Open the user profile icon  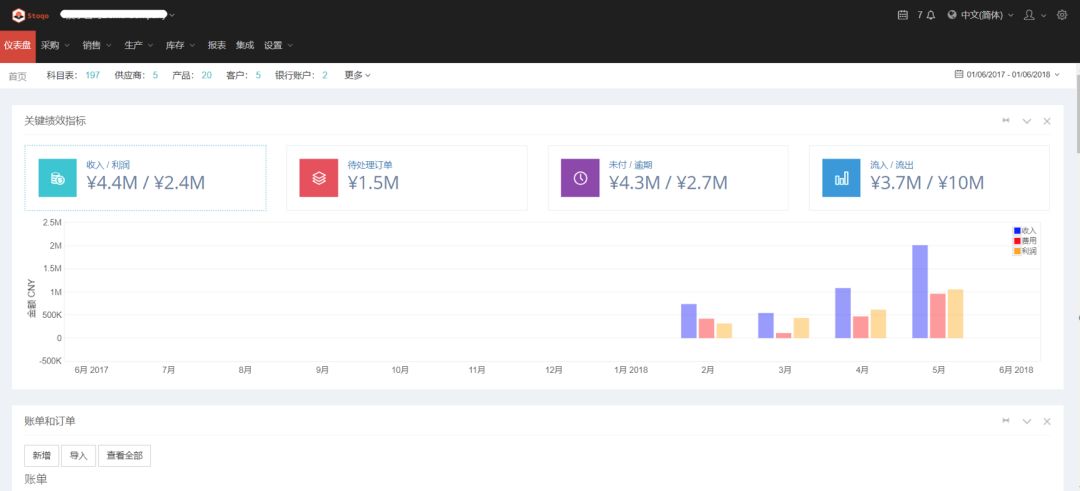point(1029,15)
